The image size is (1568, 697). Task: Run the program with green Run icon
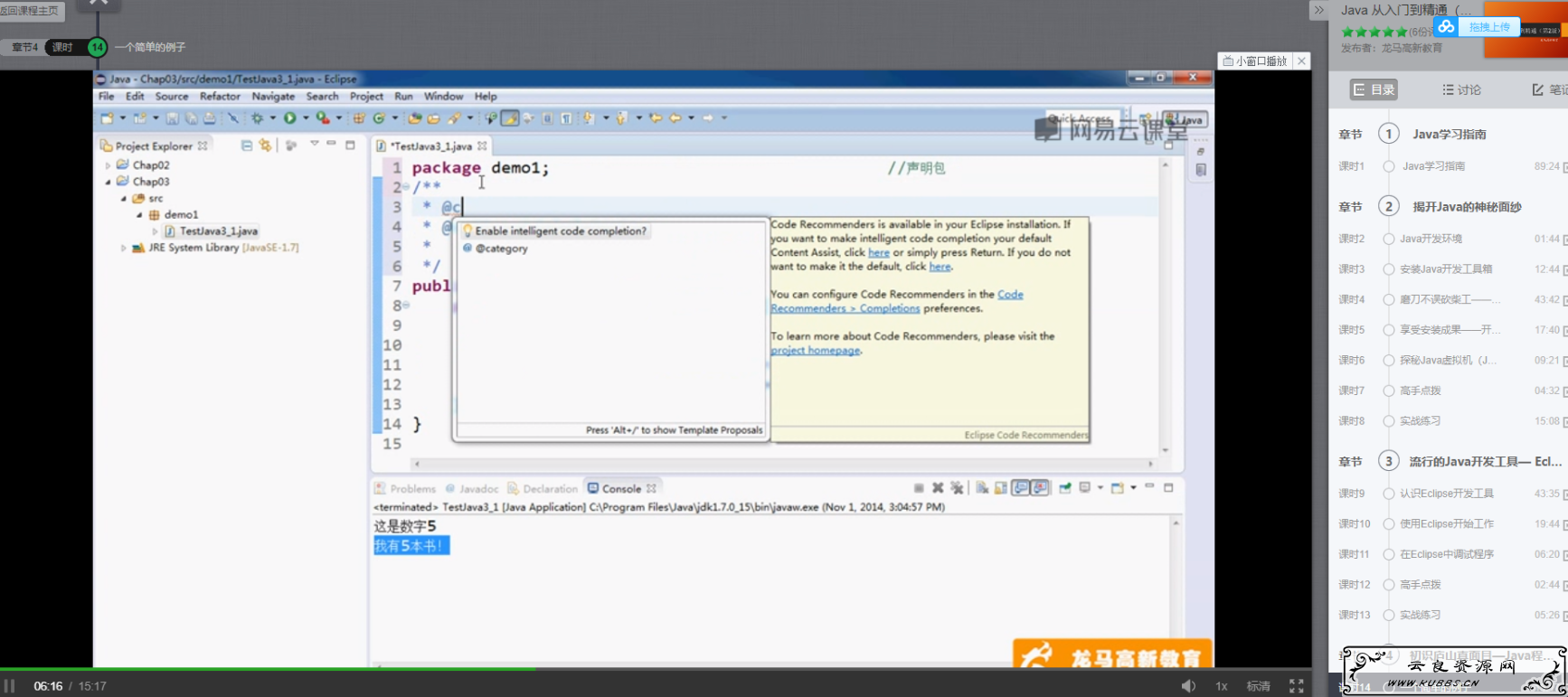(x=290, y=118)
